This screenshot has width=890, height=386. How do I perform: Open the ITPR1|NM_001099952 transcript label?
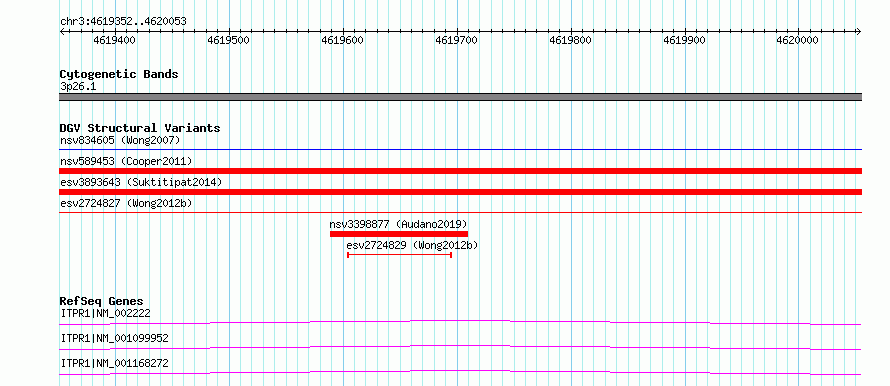[115, 338]
